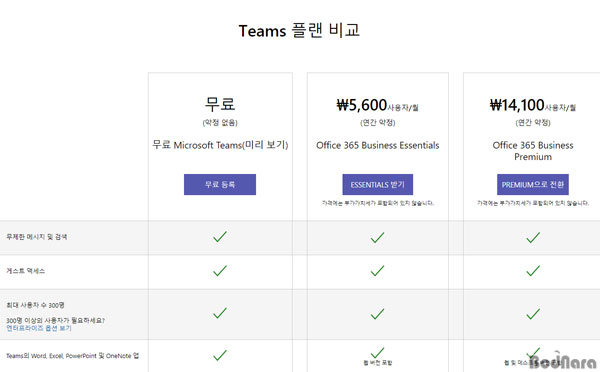Click the 300명 이상의 사용자가 필요하세요? text
Screen dimensions: 600x372
[x=55, y=320]
